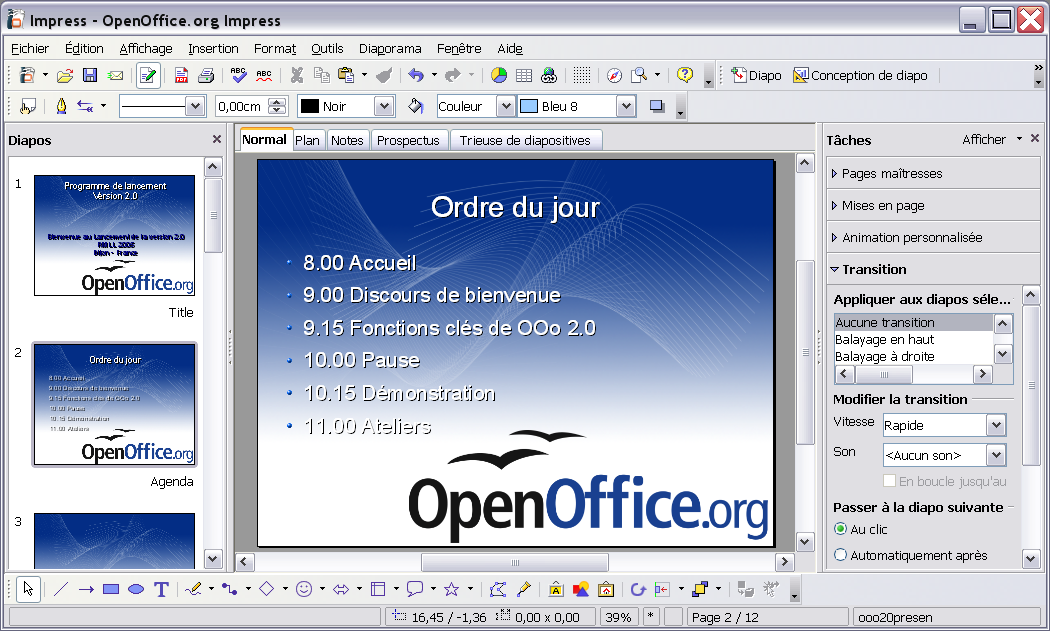Open the Diaporama menu
The width and height of the screenshot is (1050, 631).
tap(390, 48)
